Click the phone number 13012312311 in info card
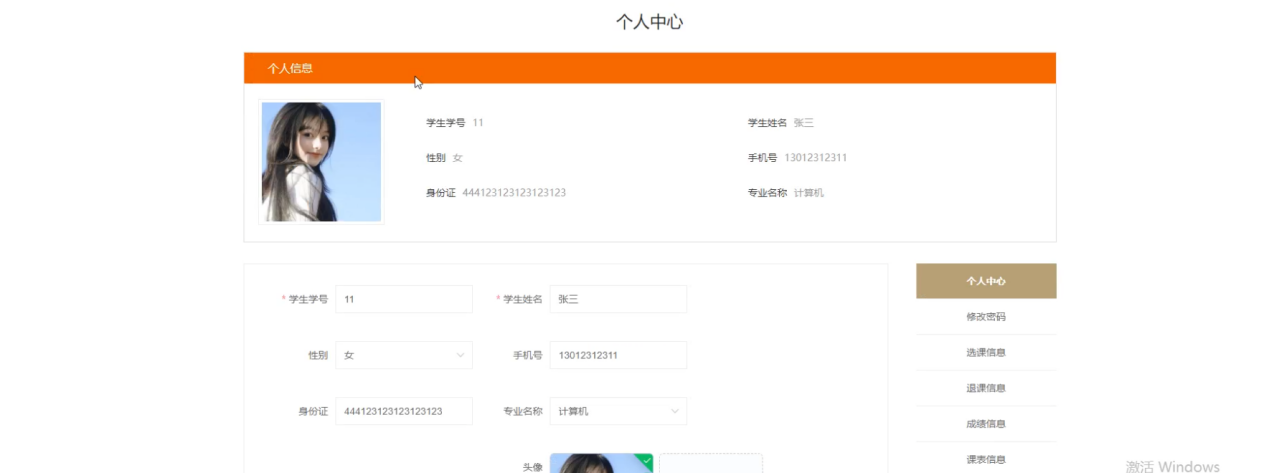Image resolution: width=1269 pixels, height=473 pixels. [x=816, y=158]
